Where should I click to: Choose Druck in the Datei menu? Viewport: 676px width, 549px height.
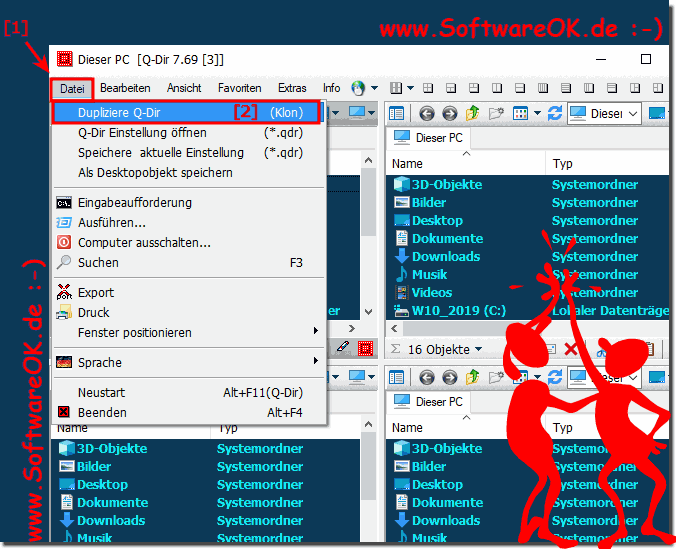pos(190,312)
